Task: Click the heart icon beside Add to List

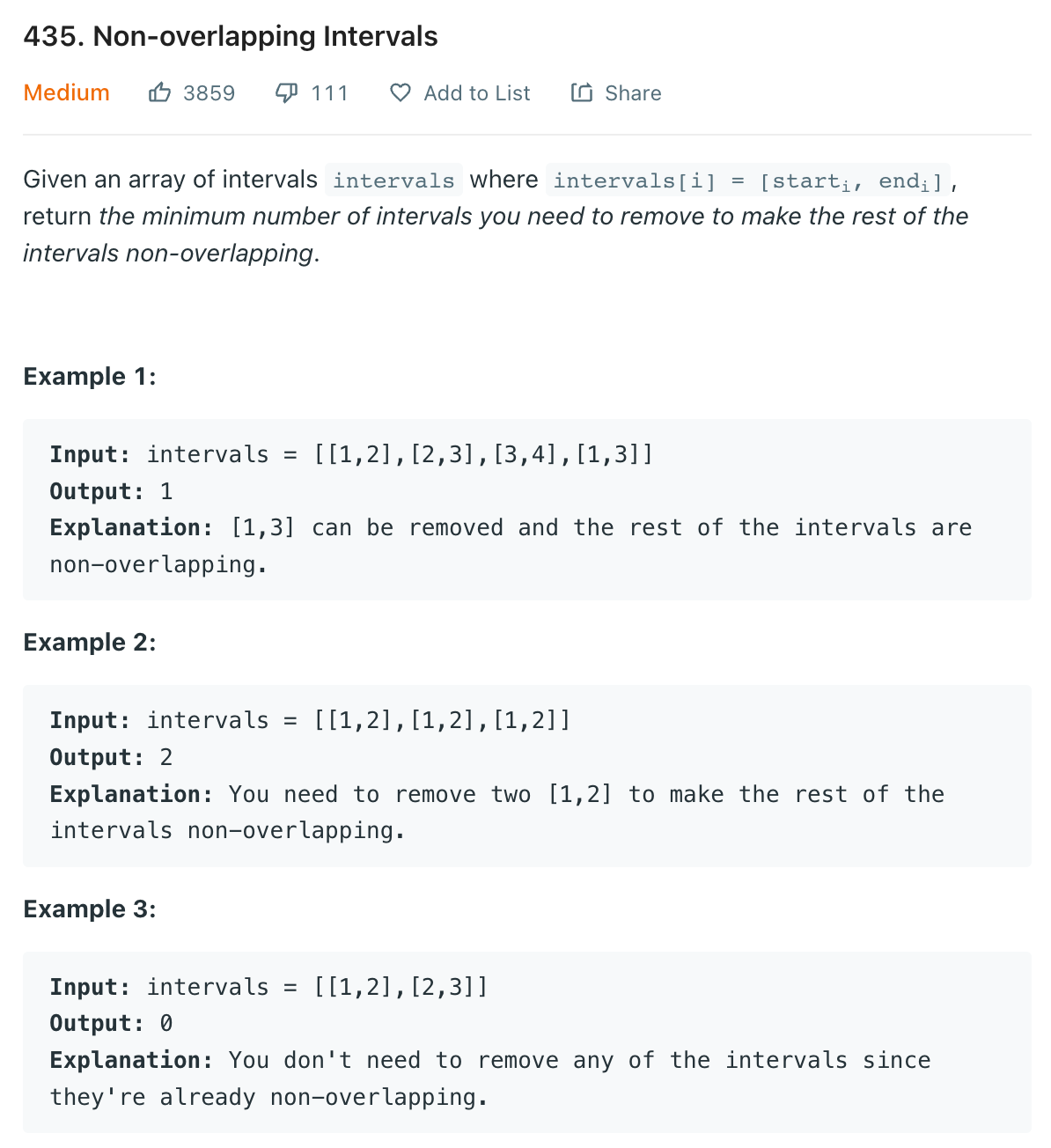Action: click(401, 92)
